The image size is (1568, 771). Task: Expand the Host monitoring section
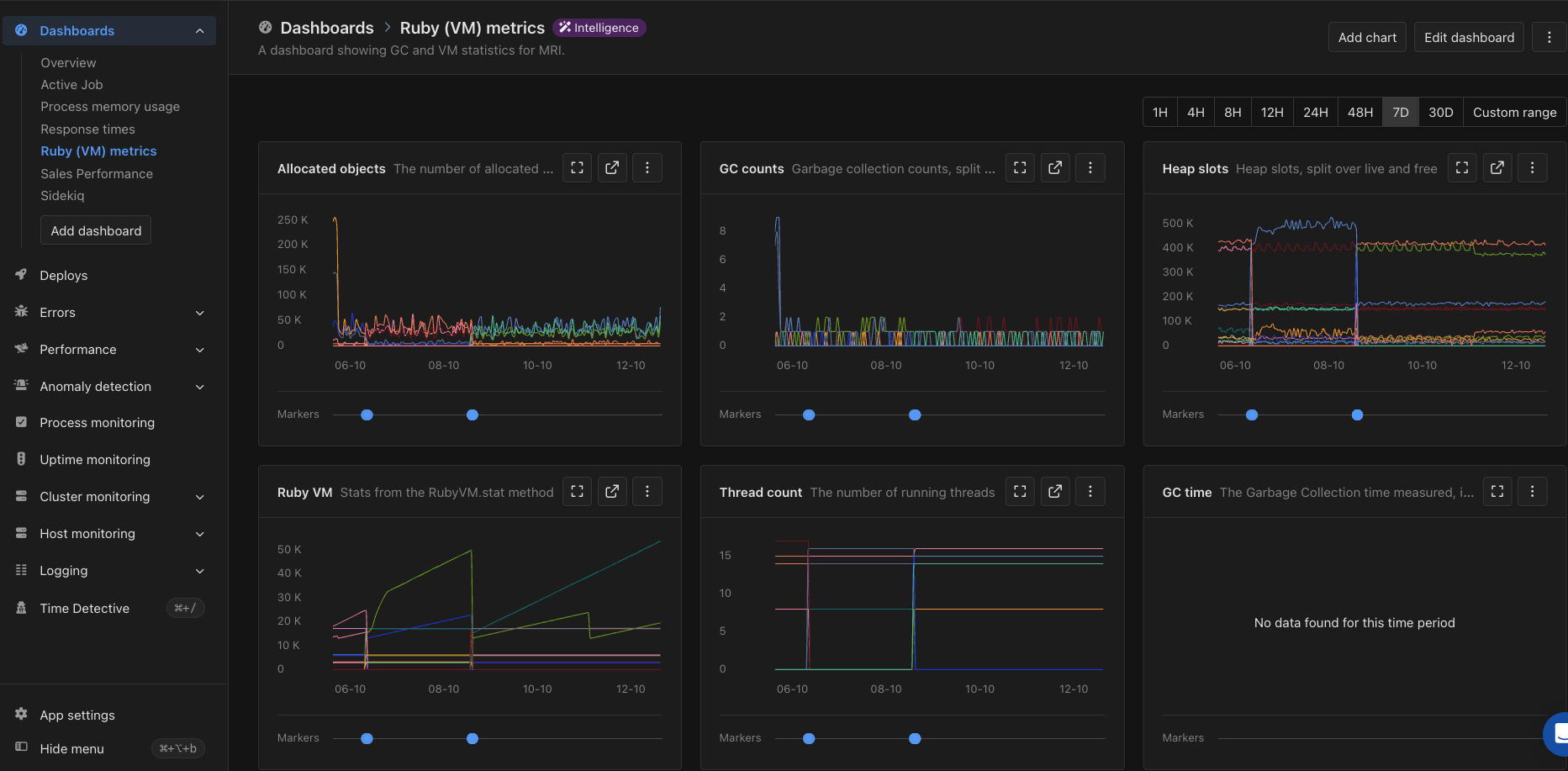click(x=200, y=534)
